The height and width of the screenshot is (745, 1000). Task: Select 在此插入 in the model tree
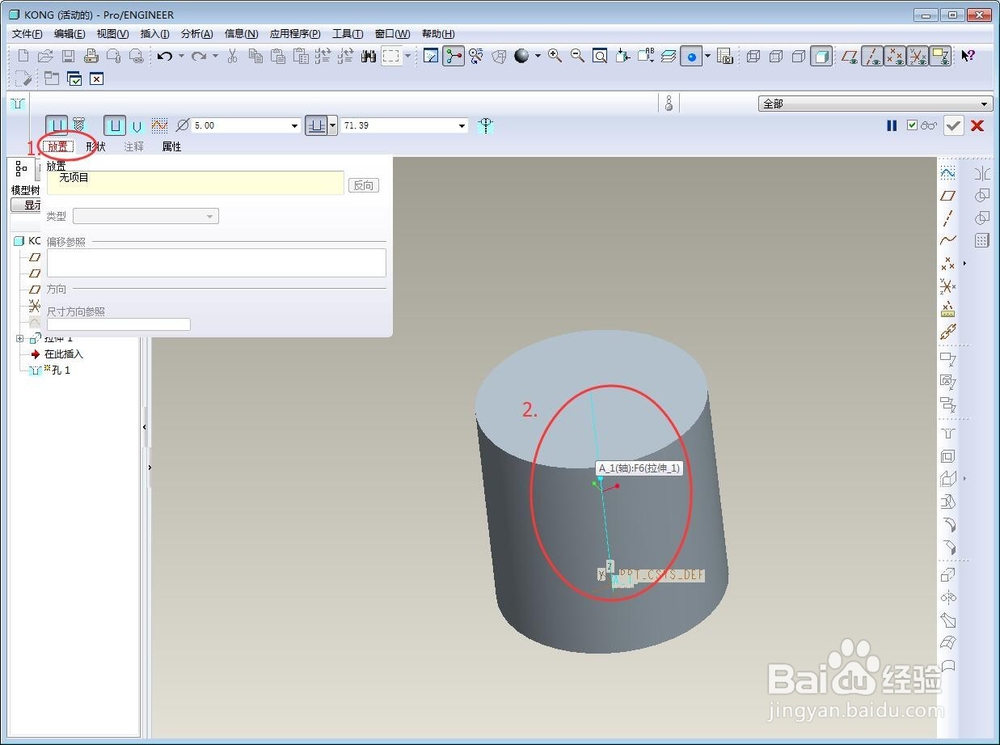tap(63, 354)
